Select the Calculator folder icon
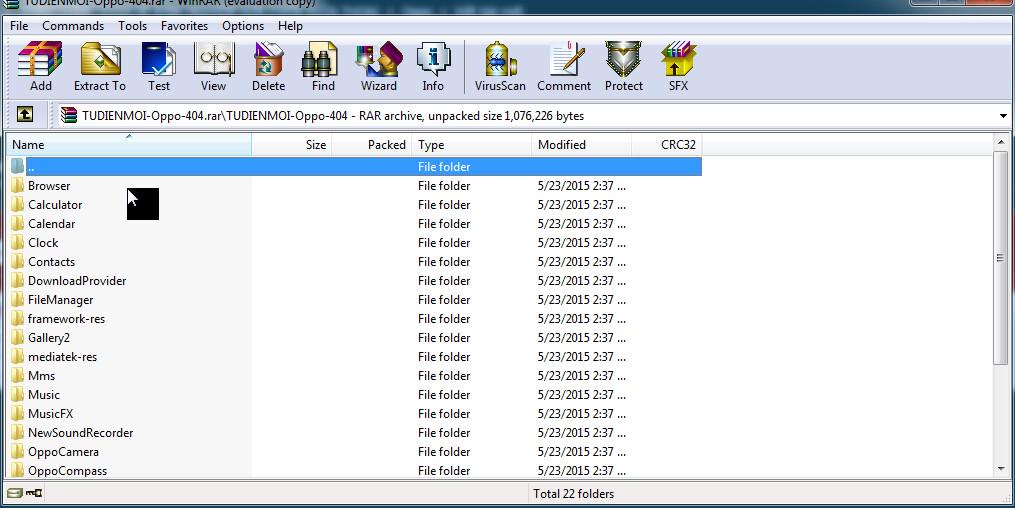Screen dimensions: 1015x508 tap(17, 204)
